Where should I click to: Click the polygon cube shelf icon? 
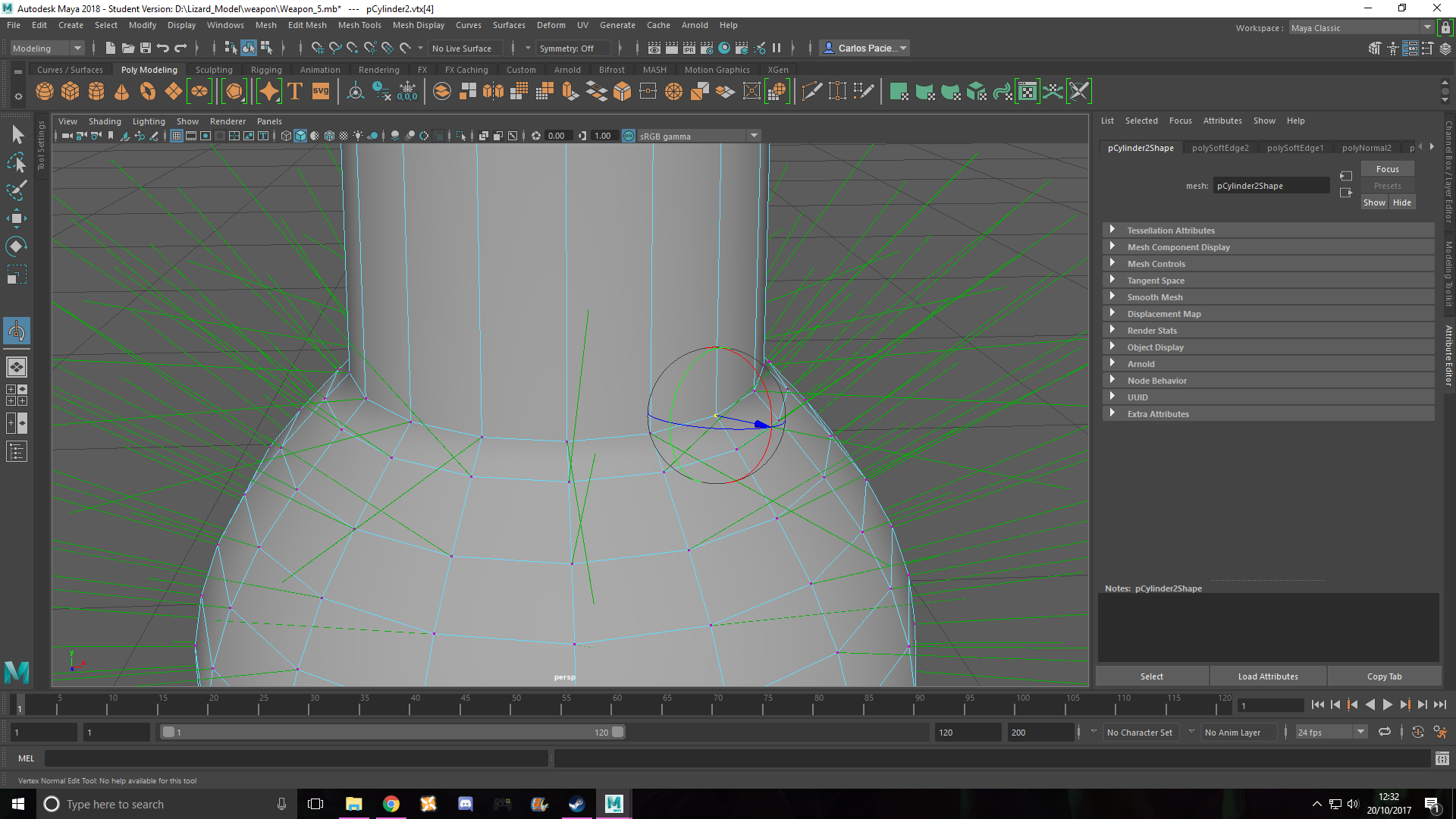[71, 92]
